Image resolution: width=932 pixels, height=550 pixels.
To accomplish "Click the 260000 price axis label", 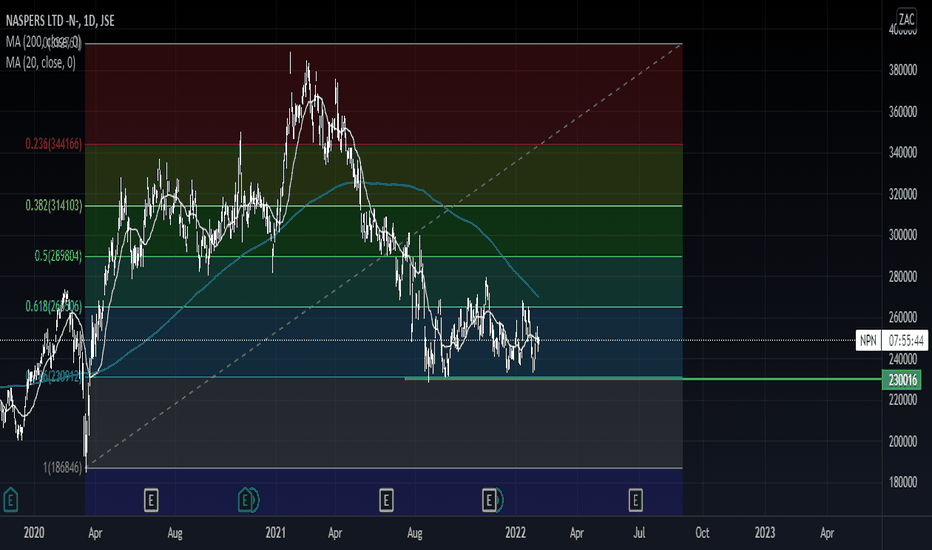I will coord(902,318).
